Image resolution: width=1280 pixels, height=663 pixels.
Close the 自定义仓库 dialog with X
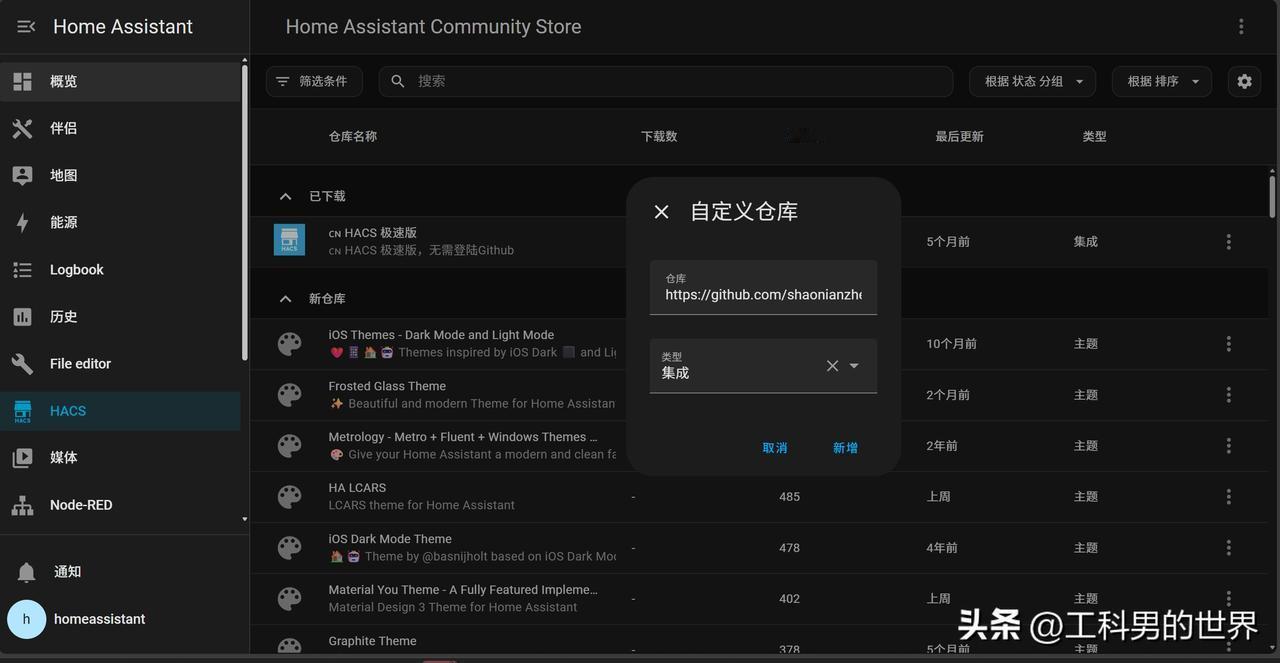tap(661, 212)
